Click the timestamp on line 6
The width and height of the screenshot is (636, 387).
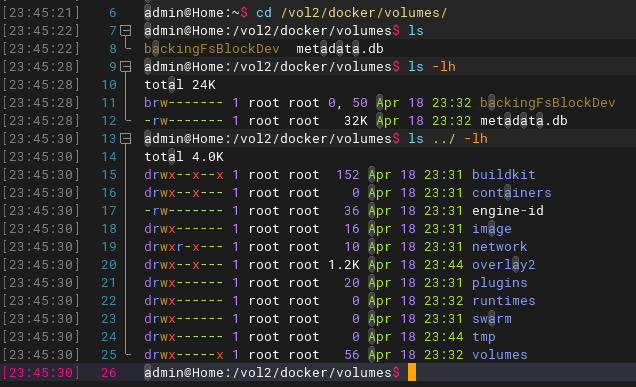point(41,13)
